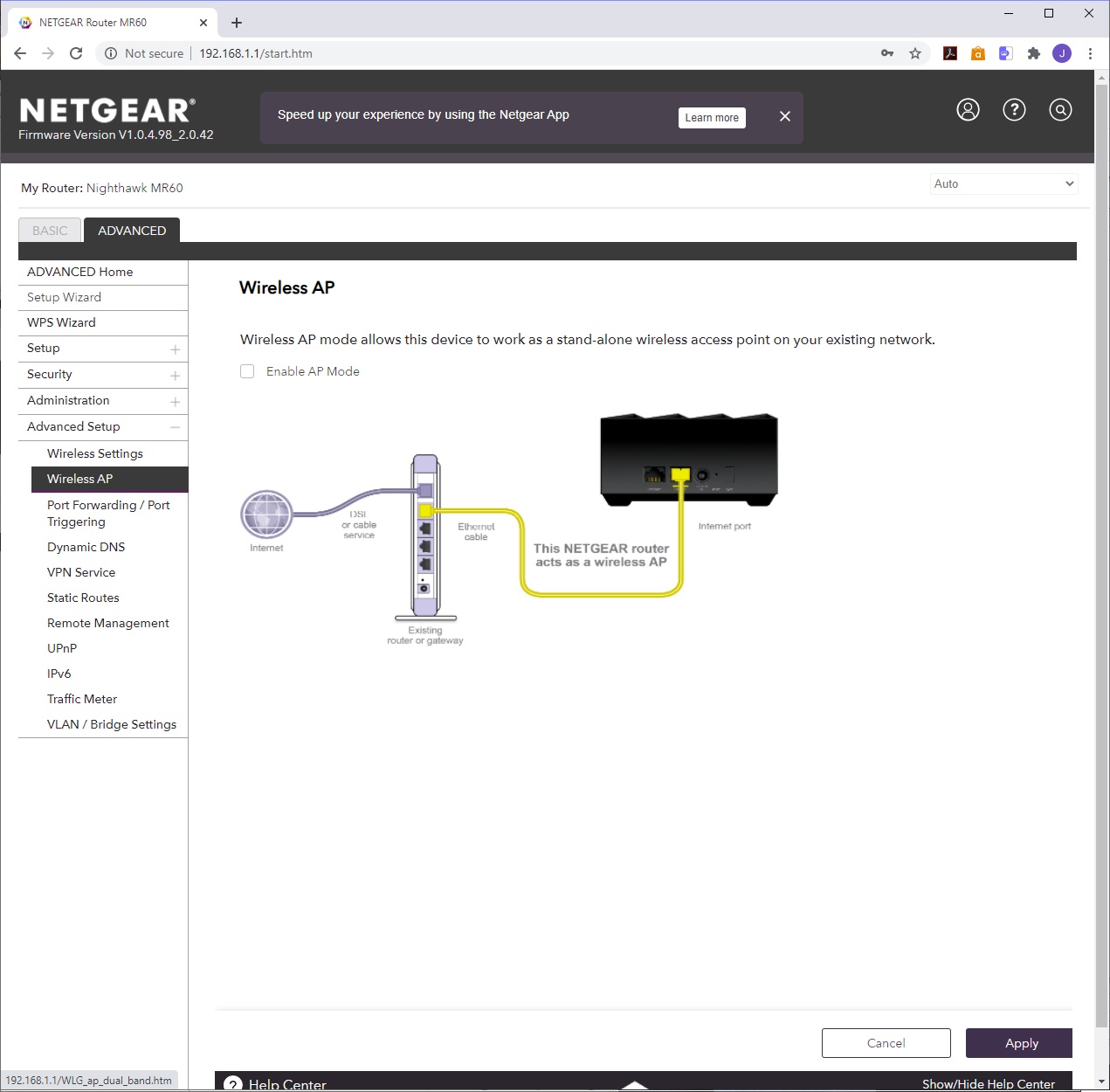Open the search magnifier icon in header
This screenshot has height=1092, width=1110.
click(x=1060, y=109)
